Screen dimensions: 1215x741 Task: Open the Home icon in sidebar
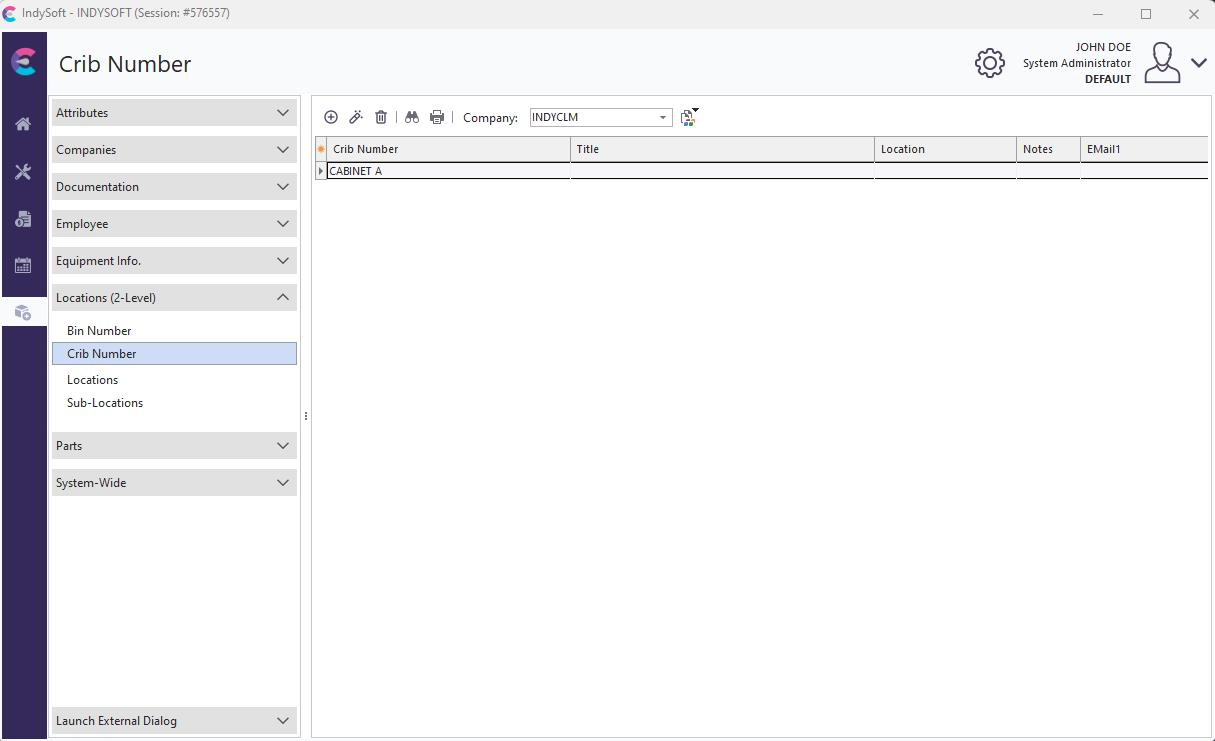23,124
